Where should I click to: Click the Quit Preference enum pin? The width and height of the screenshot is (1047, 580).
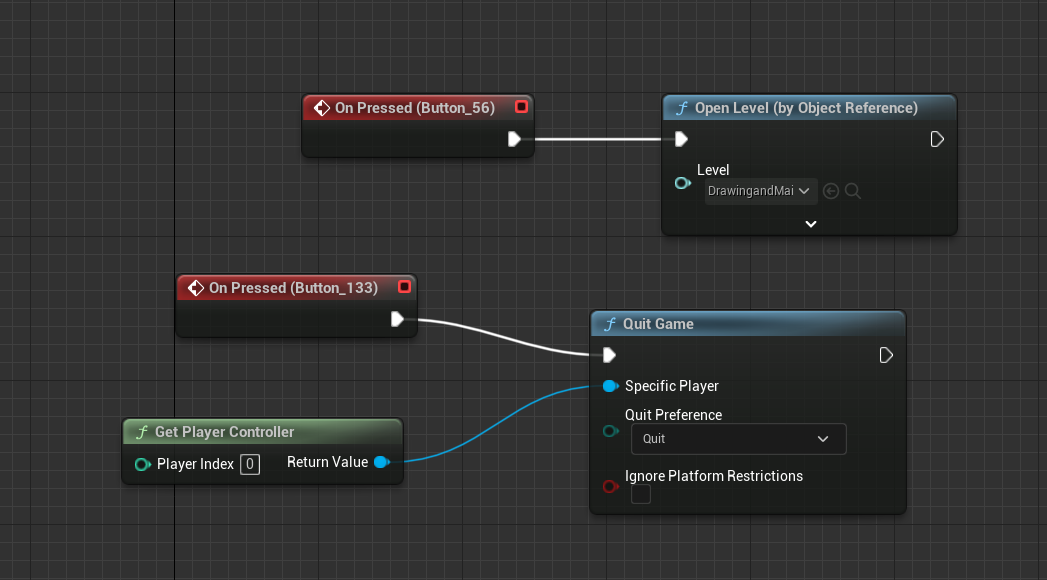pyautogui.click(x=610, y=431)
